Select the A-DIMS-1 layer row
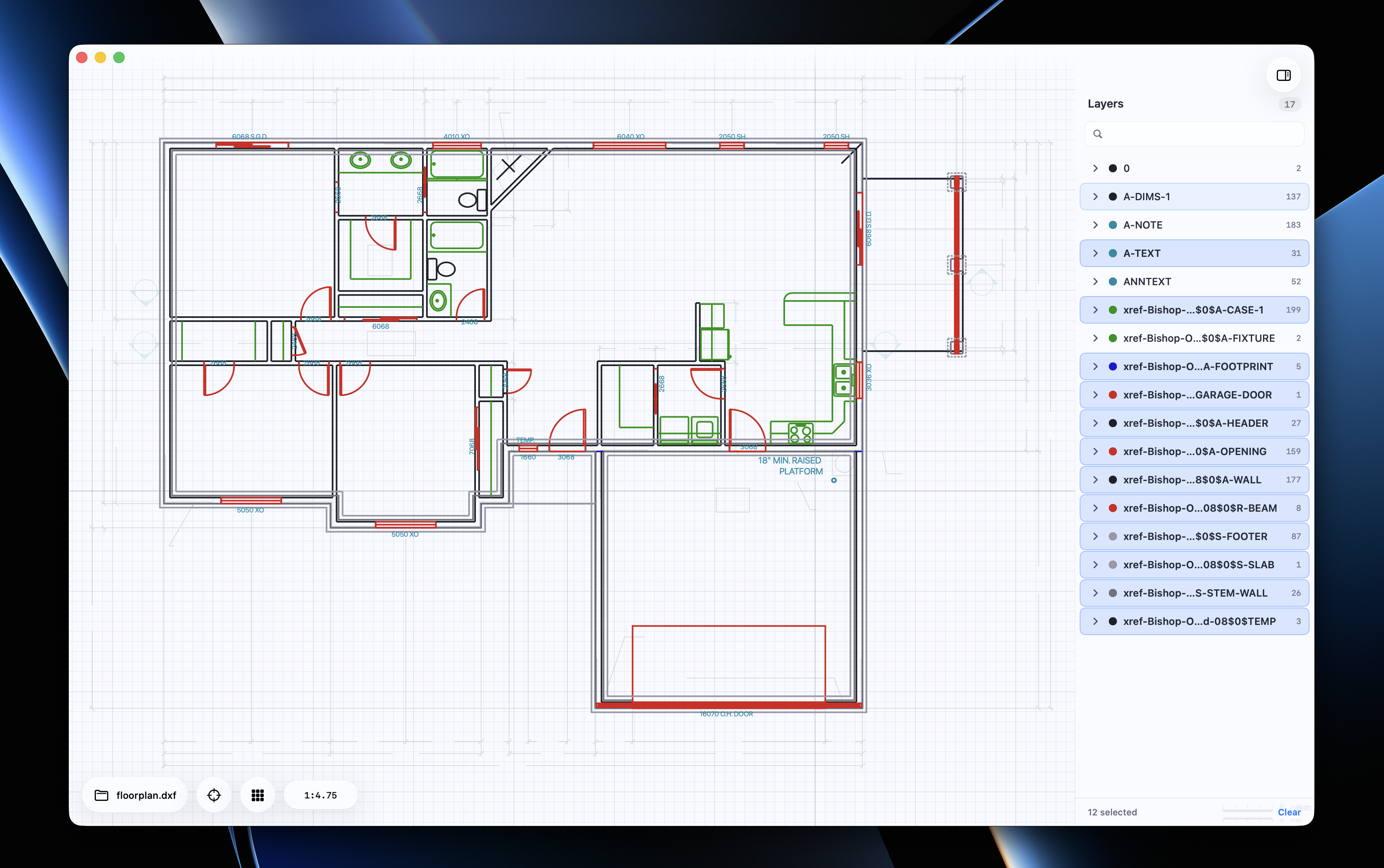 tap(1194, 196)
